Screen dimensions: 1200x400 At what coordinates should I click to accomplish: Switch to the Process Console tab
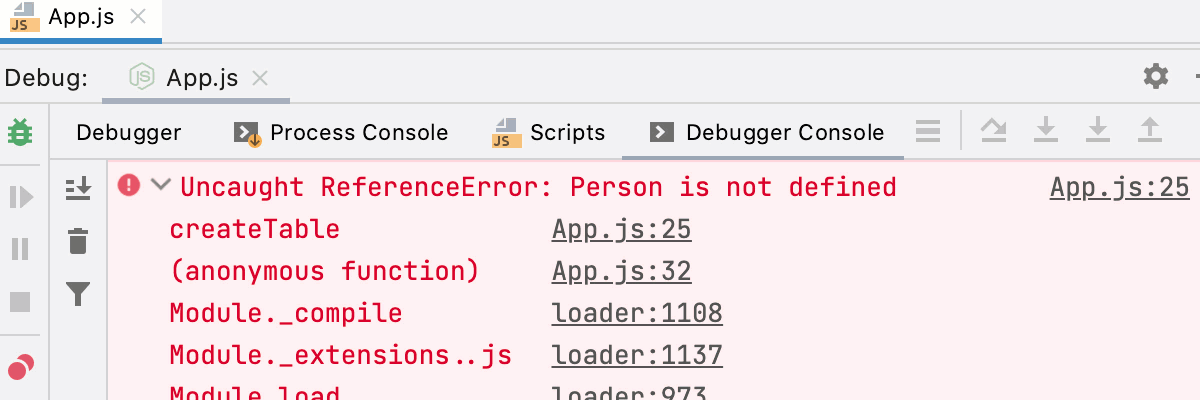pos(341,133)
